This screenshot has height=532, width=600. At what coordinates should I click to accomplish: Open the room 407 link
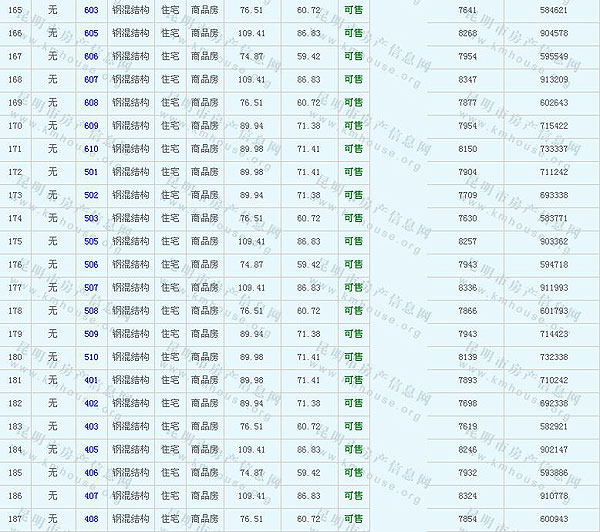pyautogui.click(x=91, y=495)
